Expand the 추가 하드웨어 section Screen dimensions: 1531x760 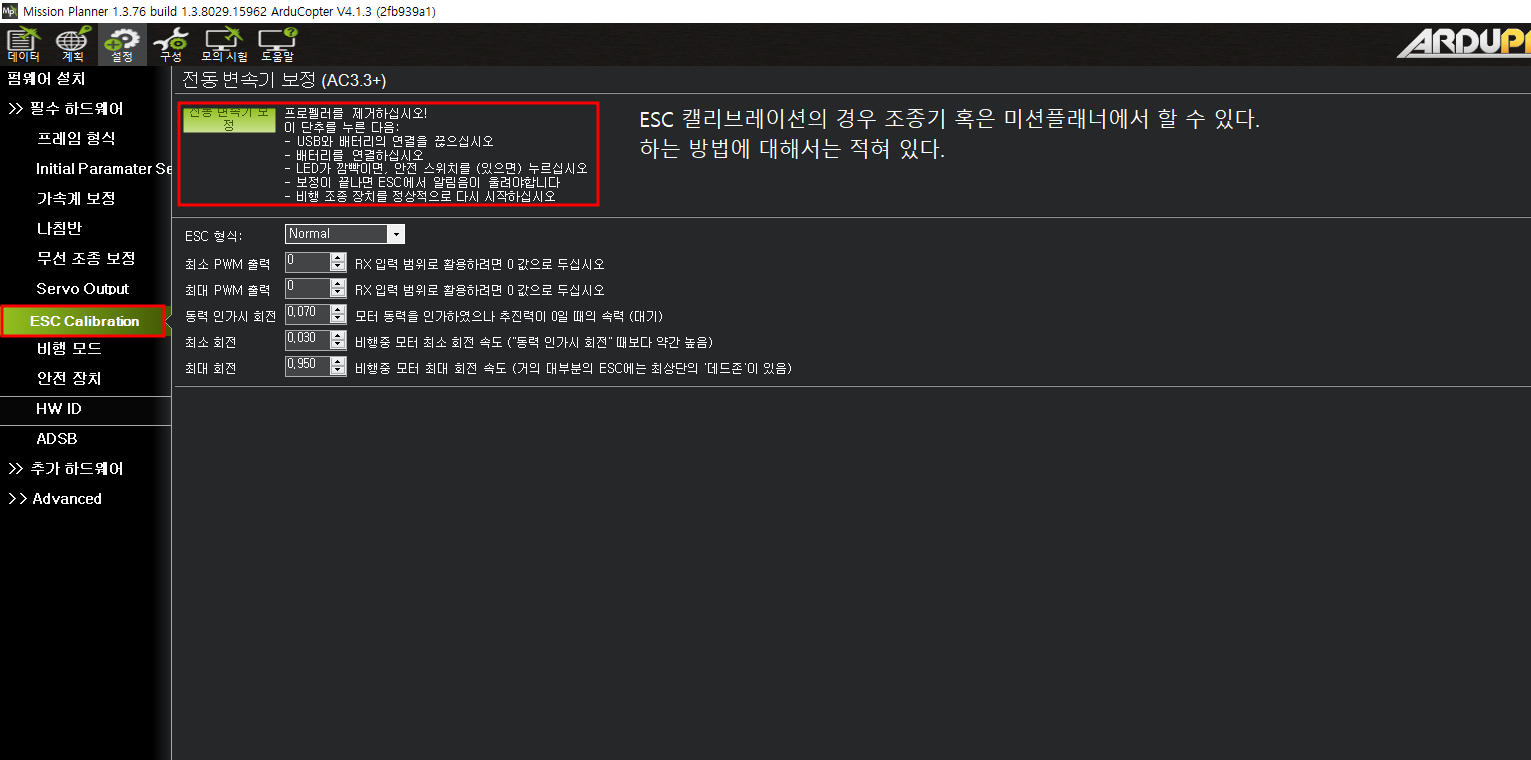pos(66,468)
